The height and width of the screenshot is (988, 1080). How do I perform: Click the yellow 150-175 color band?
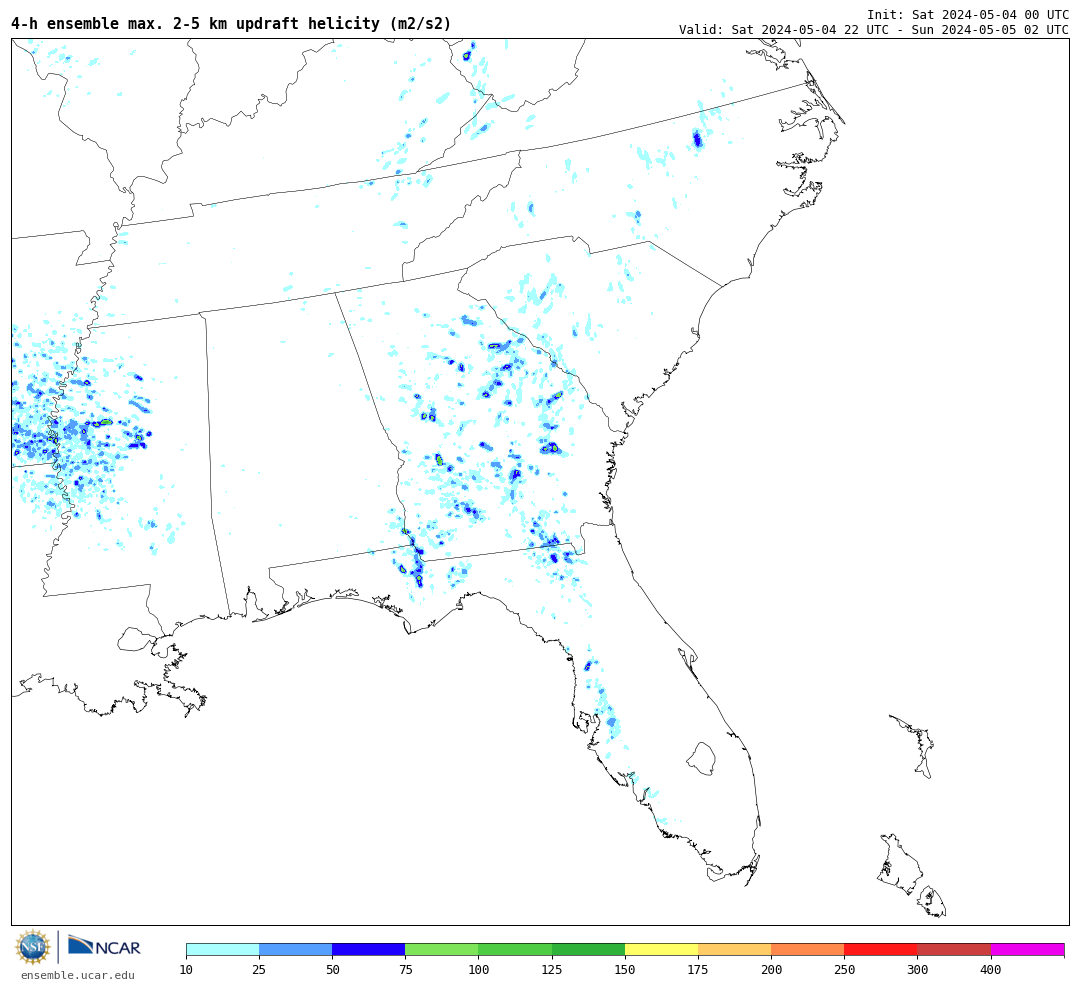click(x=661, y=949)
